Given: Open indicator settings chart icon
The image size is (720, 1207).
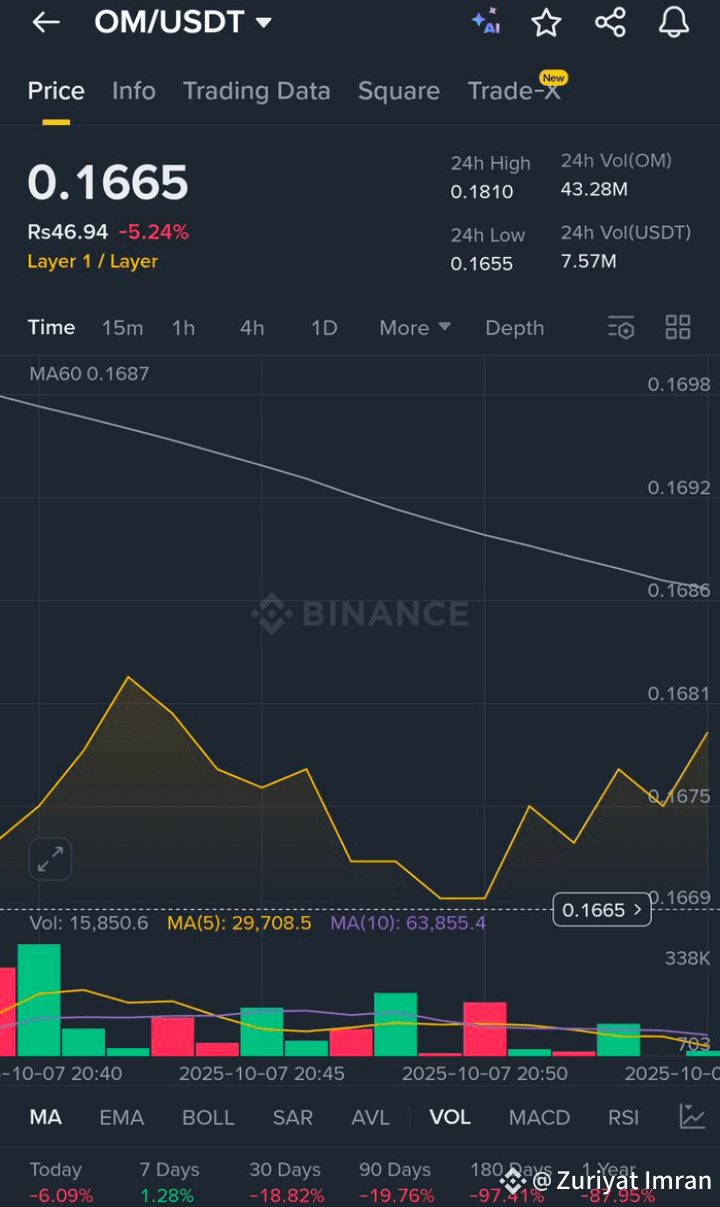Looking at the screenshot, I should (x=692, y=1117).
